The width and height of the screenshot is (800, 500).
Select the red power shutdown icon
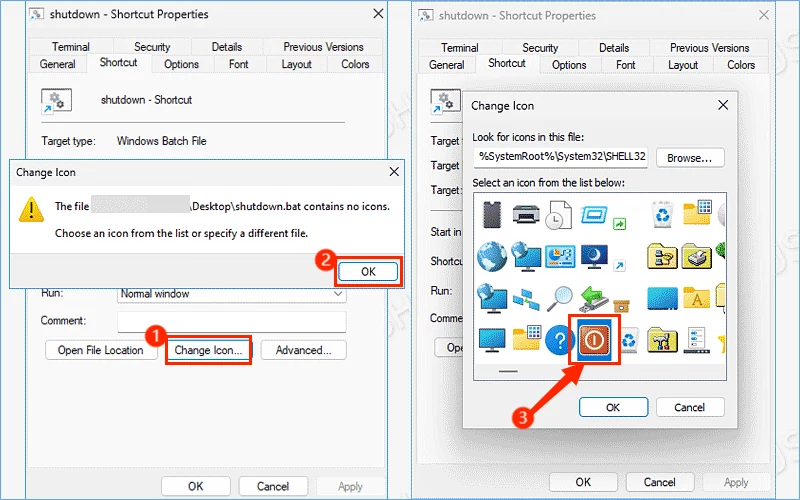coord(594,339)
